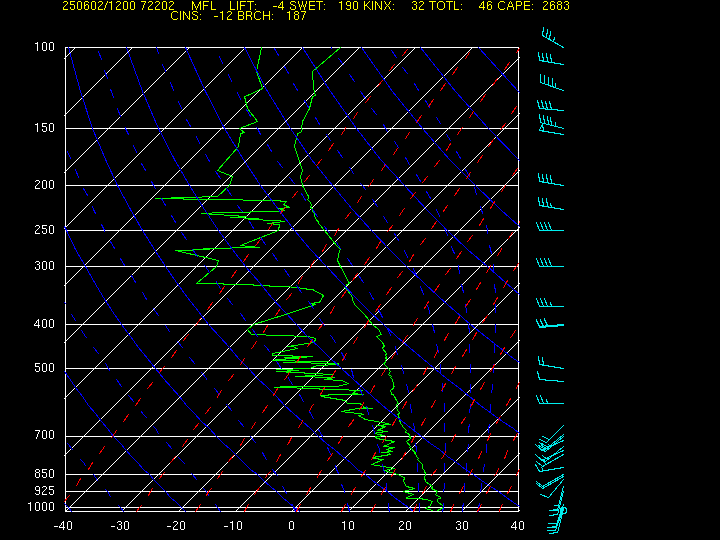Click the total totals value 46
The height and width of the screenshot is (540, 720).
click(x=485, y=6)
